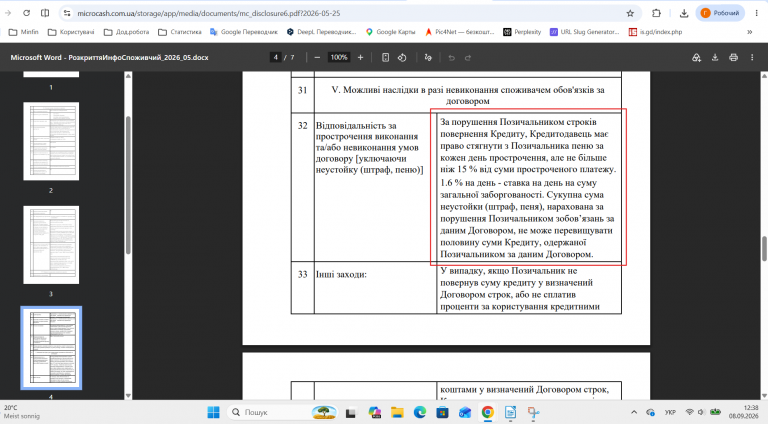Open Chrome downloads icon
Screen dimensions: 768x424
point(684,13)
